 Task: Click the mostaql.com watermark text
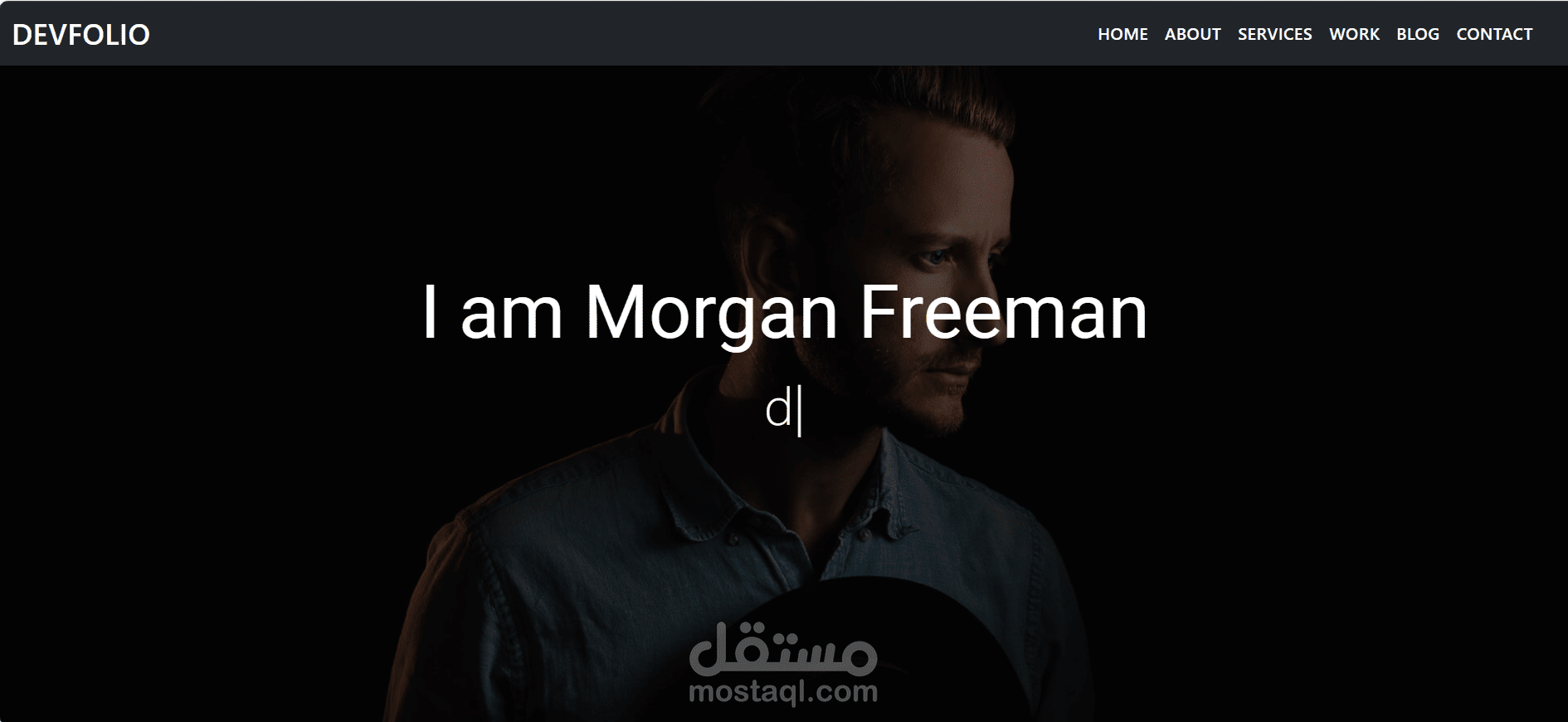tap(783, 692)
